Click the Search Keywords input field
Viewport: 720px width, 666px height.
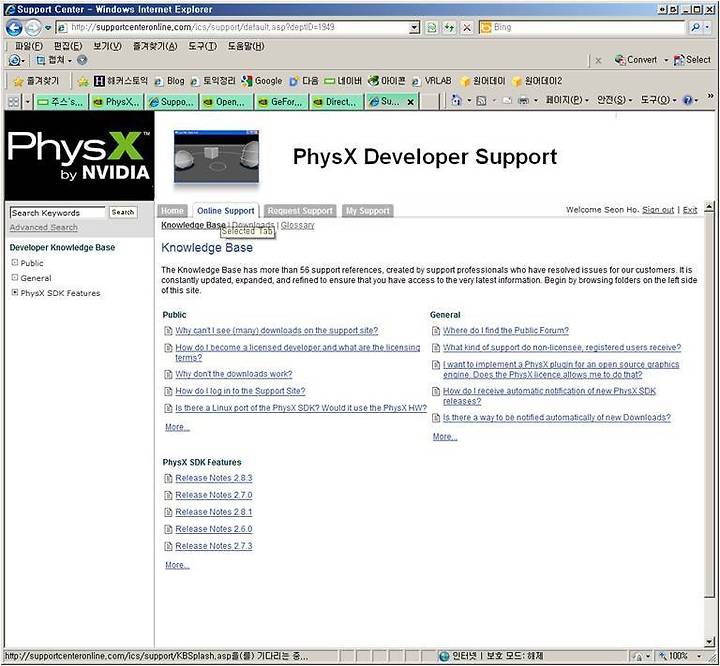[x=58, y=213]
